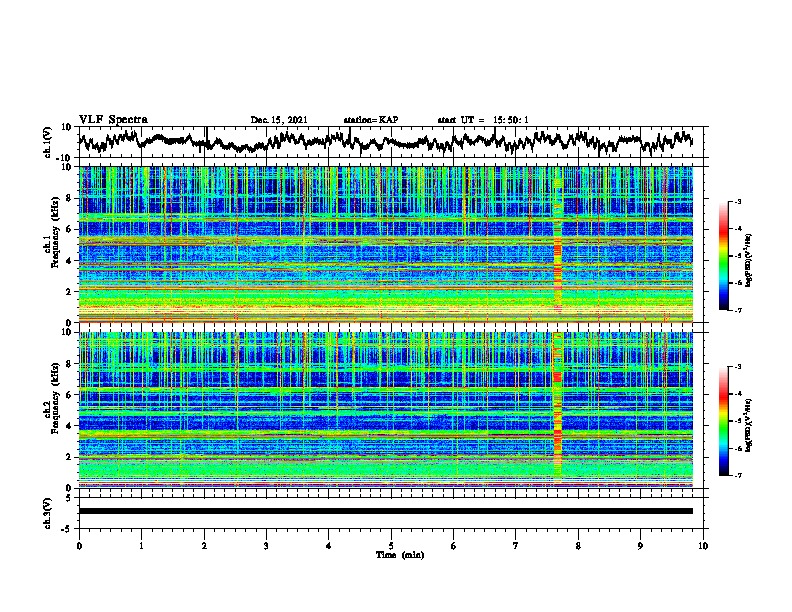Click the ch.1 spectrogram panel
This screenshot has width=792, height=612.
386,244
